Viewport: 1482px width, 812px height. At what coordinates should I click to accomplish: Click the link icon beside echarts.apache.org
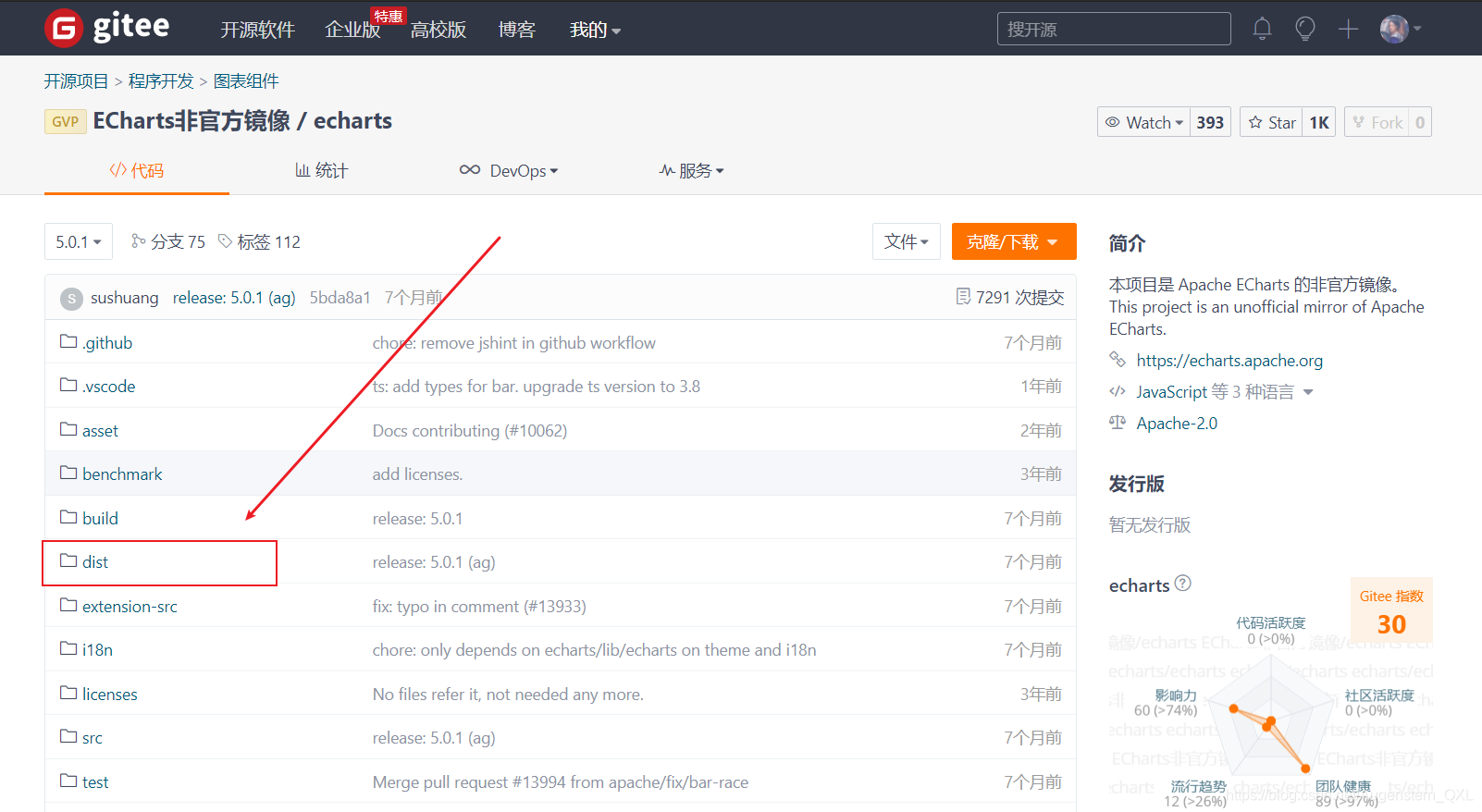1118,360
